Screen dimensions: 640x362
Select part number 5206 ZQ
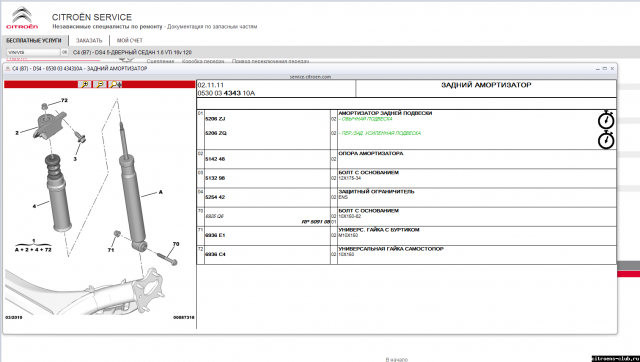pyautogui.click(x=216, y=133)
